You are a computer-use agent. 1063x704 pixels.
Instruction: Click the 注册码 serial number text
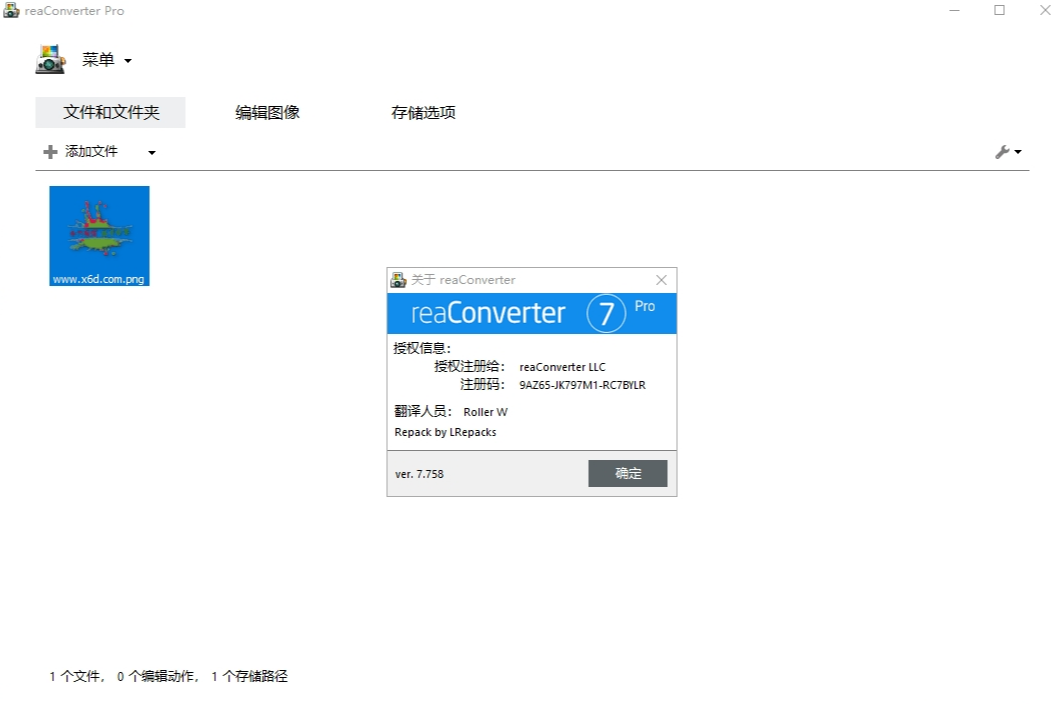[x=582, y=385]
